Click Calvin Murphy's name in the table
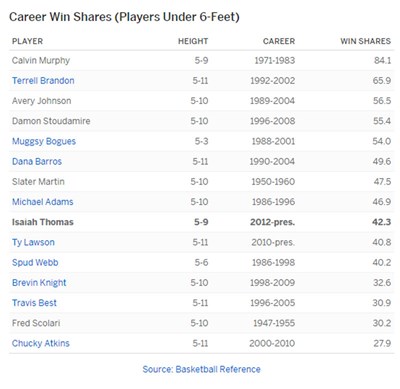The width and height of the screenshot is (400, 389). coord(41,61)
